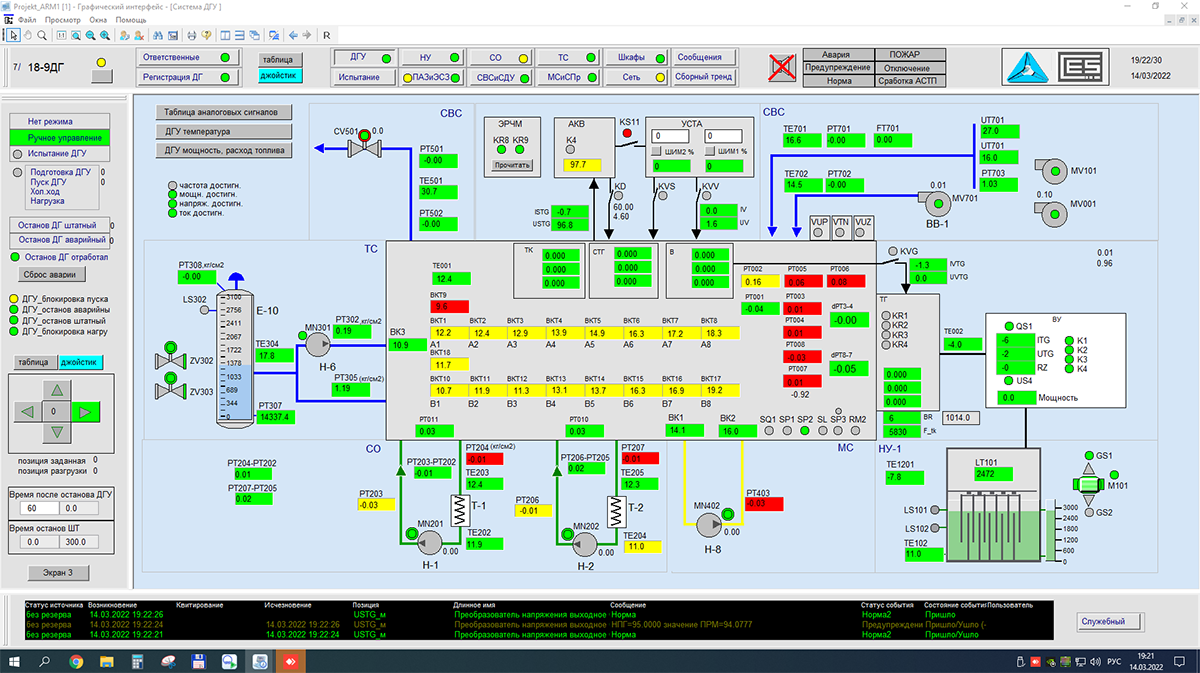Click the MV701 fan BB-1 symbol
This screenshot has width=1200, height=673.
point(937,204)
